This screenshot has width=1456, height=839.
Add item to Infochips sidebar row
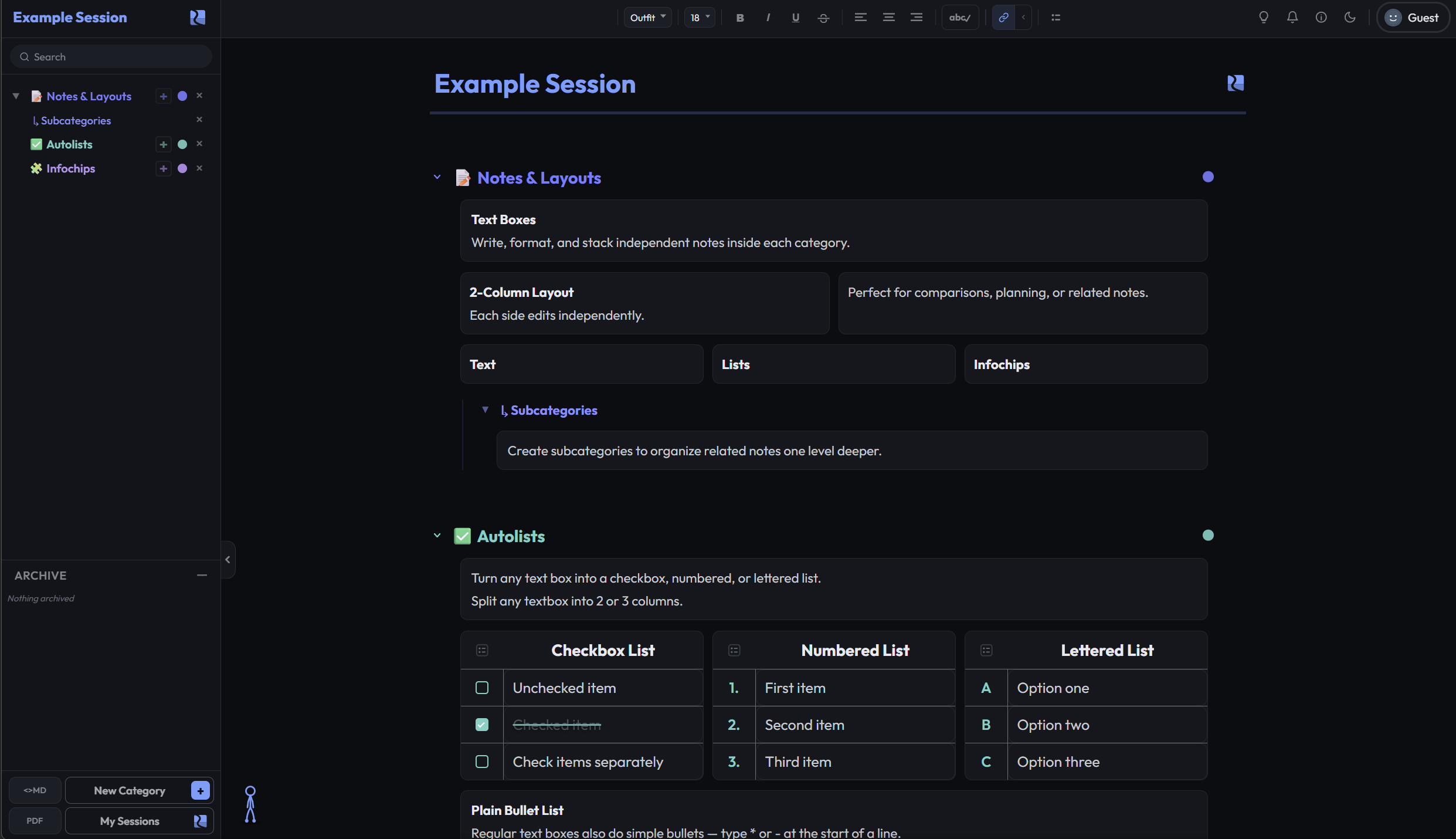[x=164, y=168]
